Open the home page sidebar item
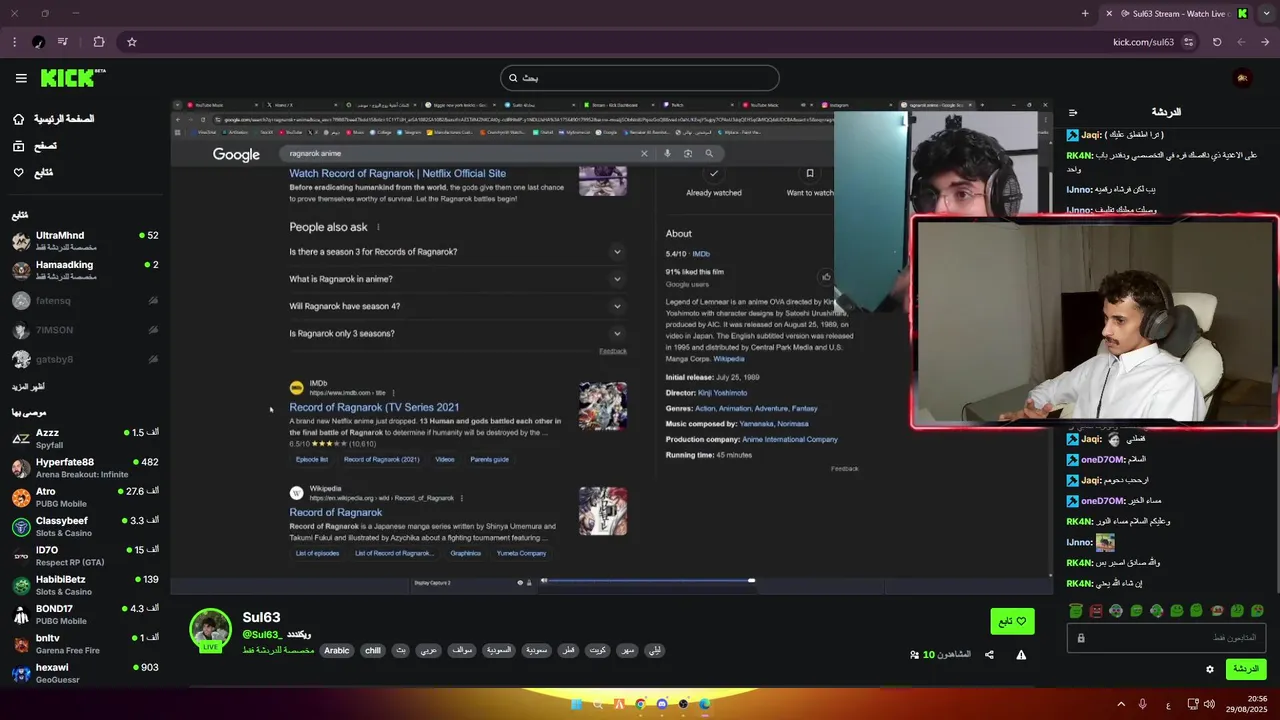This screenshot has width=1280, height=720. [x=54, y=119]
